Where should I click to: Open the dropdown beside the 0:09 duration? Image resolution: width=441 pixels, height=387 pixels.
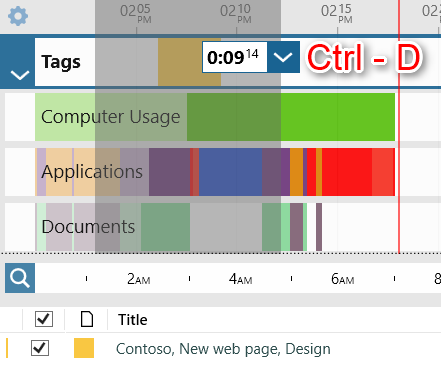tap(283, 57)
